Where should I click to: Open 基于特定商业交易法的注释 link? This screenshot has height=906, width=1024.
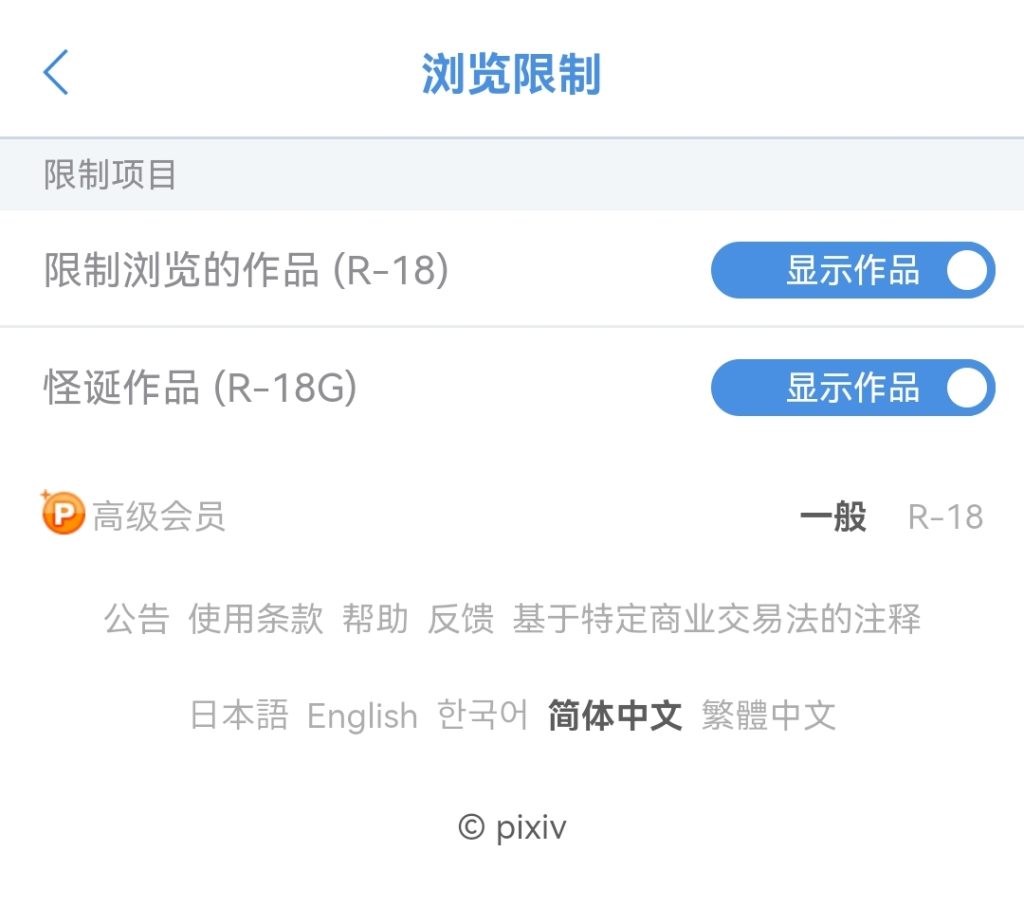click(x=716, y=619)
